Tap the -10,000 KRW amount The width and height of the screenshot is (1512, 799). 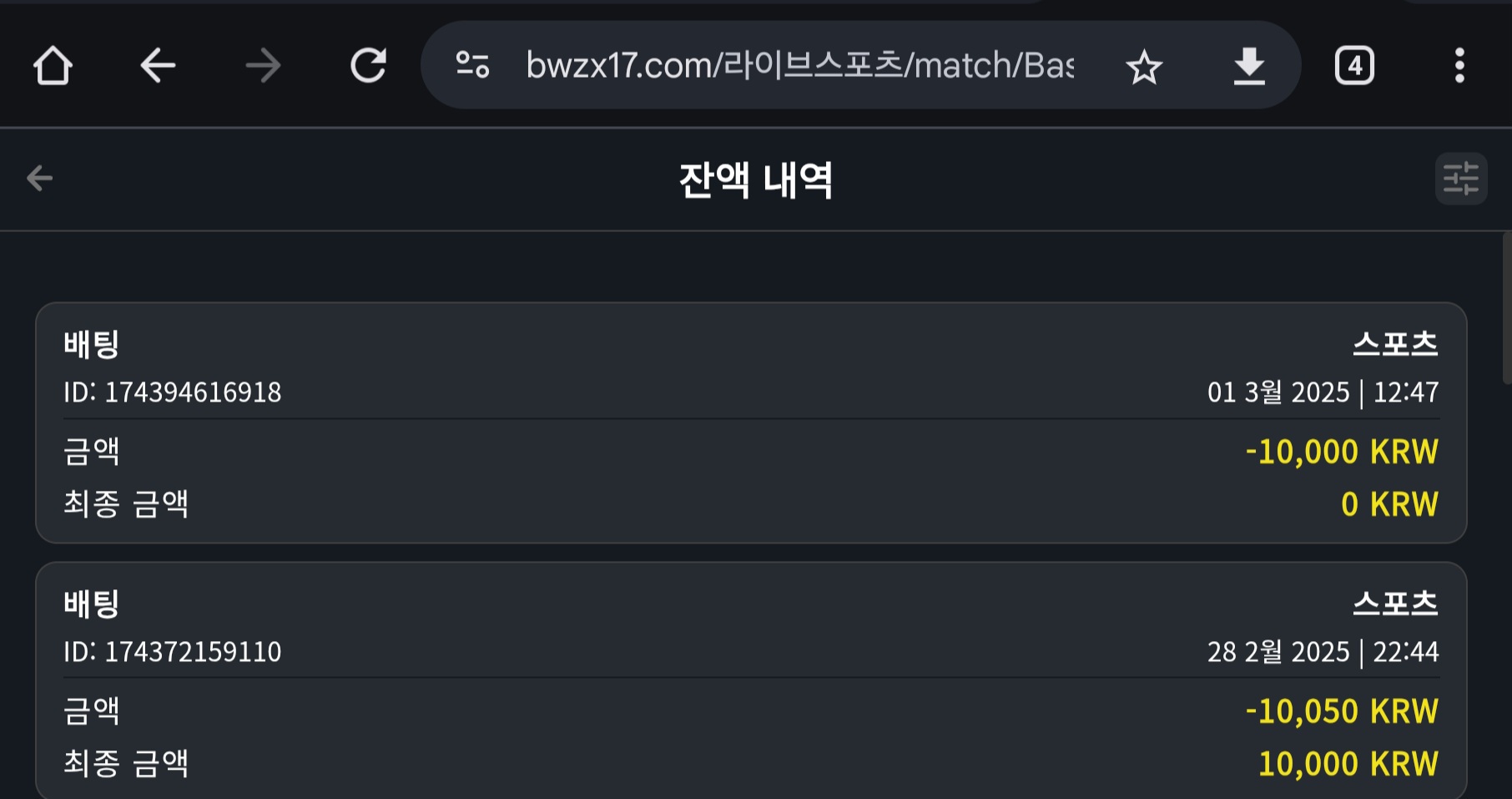tap(1342, 452)
